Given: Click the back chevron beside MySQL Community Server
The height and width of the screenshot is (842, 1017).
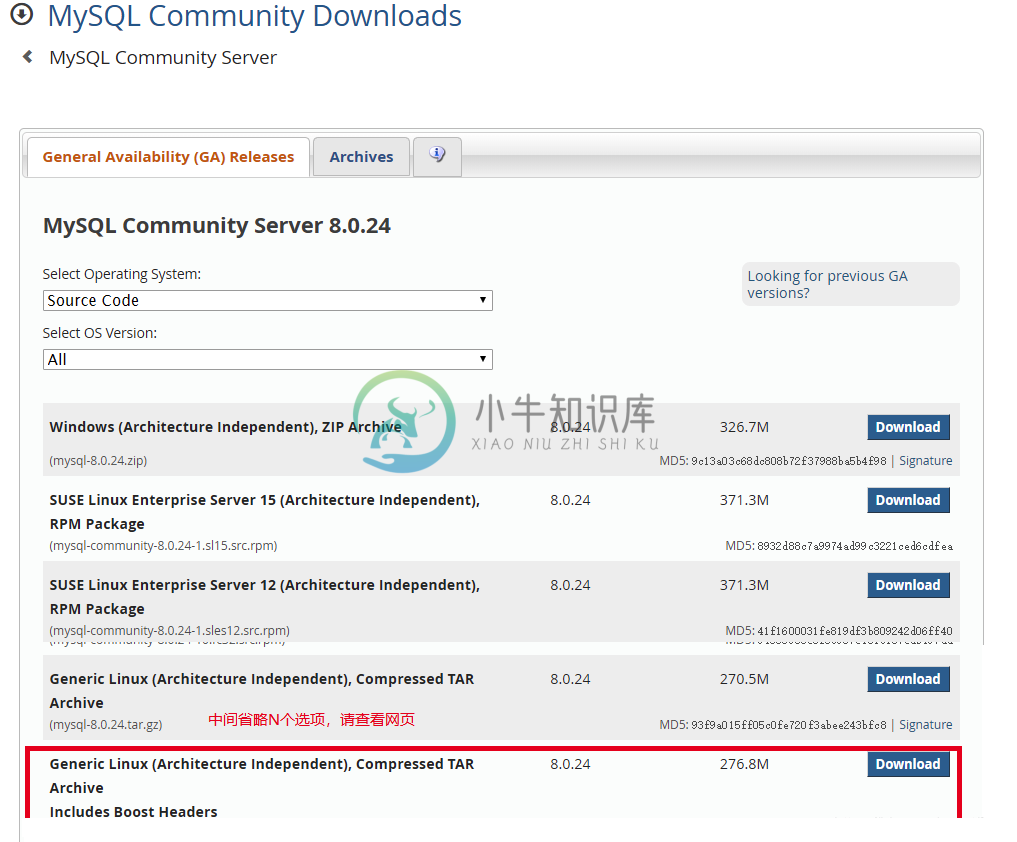Looking at the screenshot, I should point(25,57).
